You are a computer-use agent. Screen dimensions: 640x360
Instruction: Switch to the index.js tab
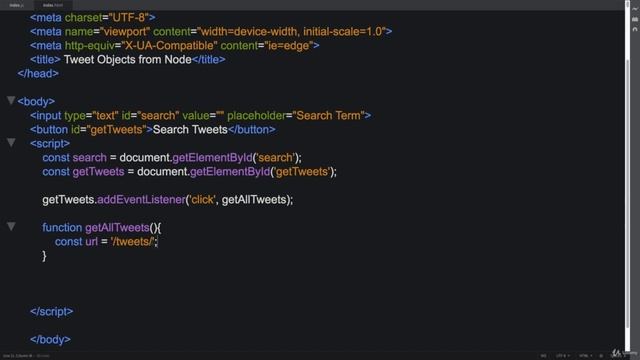16,5
